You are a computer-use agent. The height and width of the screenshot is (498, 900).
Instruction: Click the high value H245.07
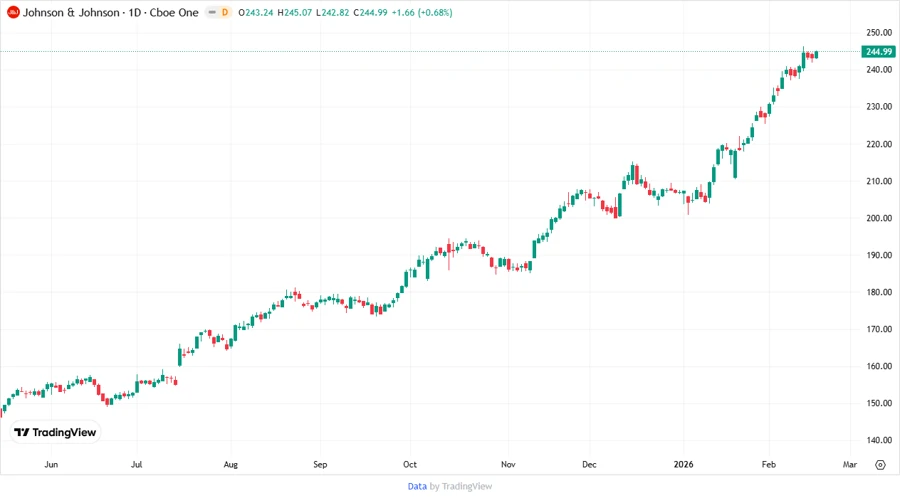(x=294, y=12)
